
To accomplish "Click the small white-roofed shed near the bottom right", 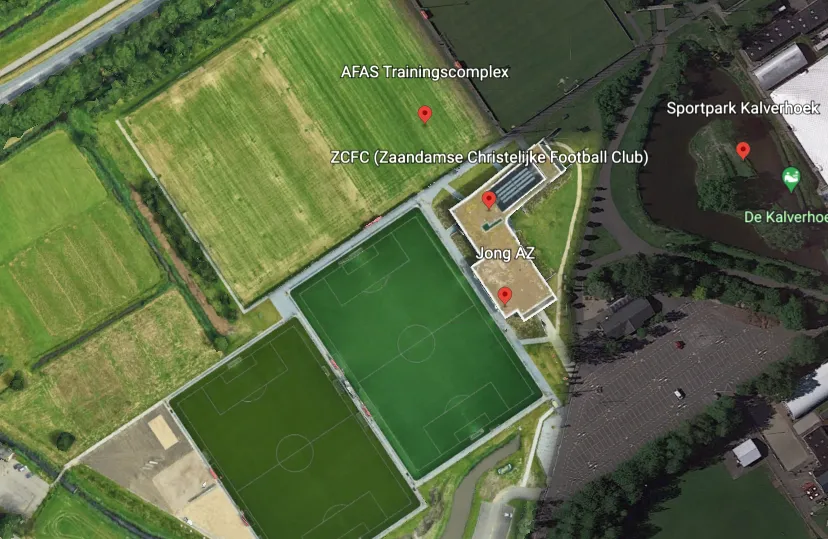I will [747, 452].
